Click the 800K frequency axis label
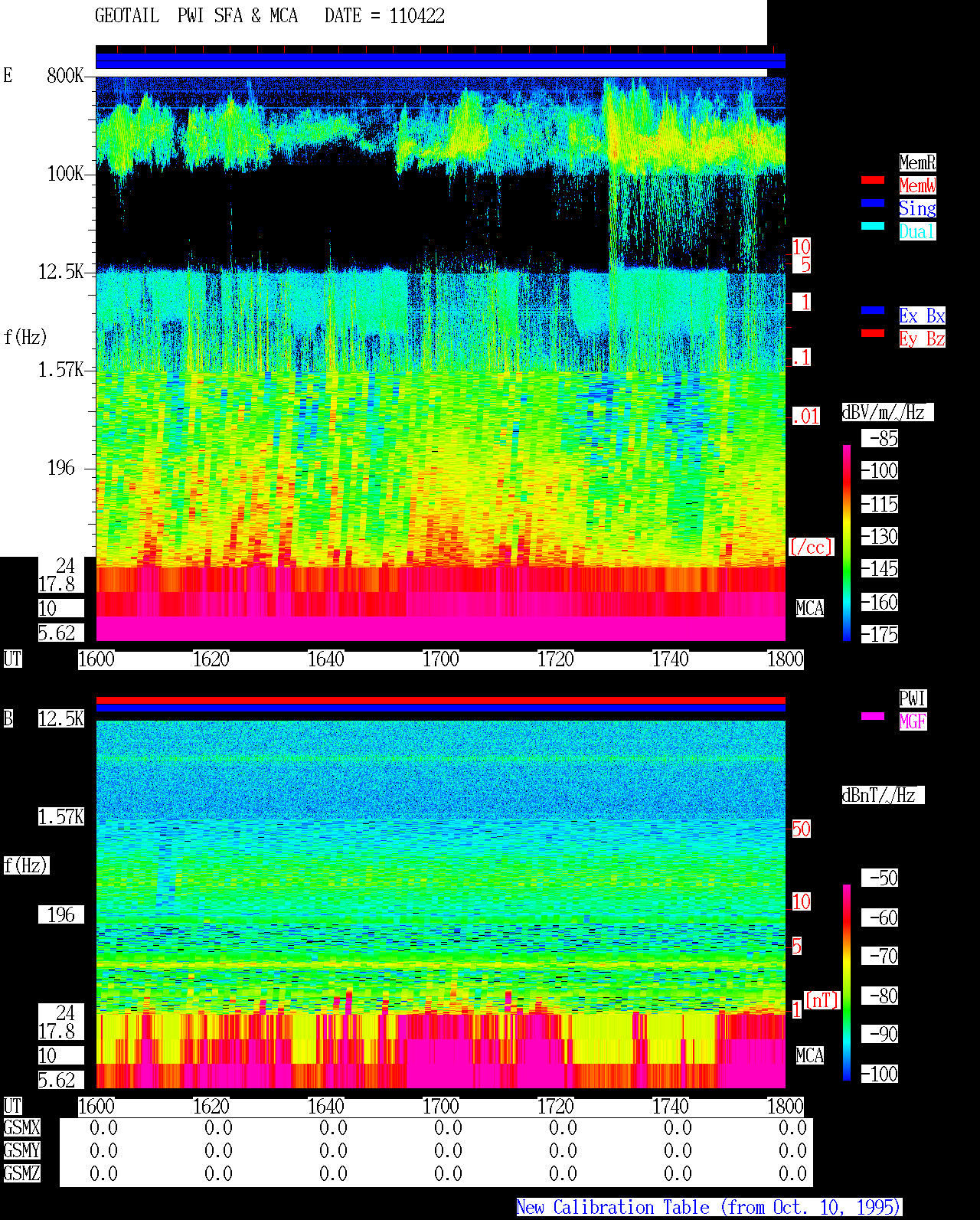This screenshot has width=980, height=1220. pyautogui.click(x=65, y=76)
